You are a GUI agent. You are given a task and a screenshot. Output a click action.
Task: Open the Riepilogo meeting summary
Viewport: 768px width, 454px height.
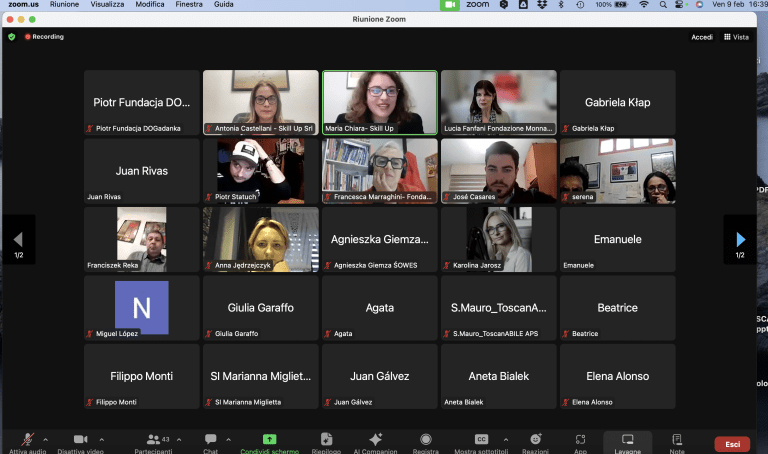tap(326, 443)
